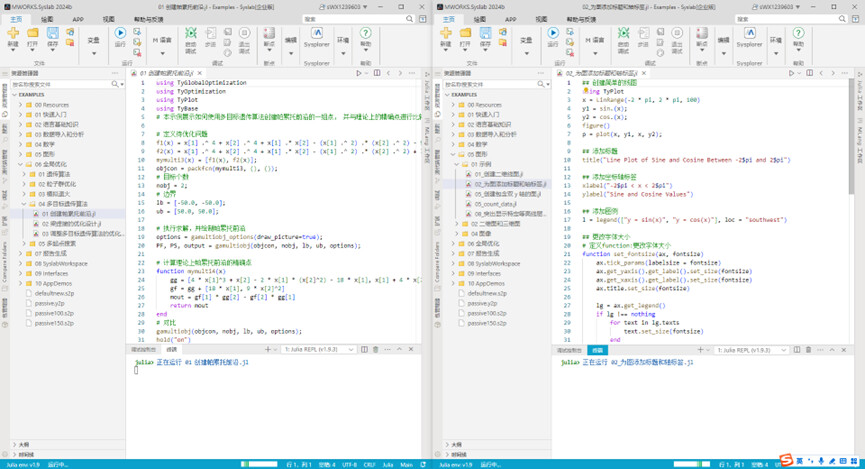
Task: Select the 终端 tab in right window bottom panel
Action: (597, 350)
